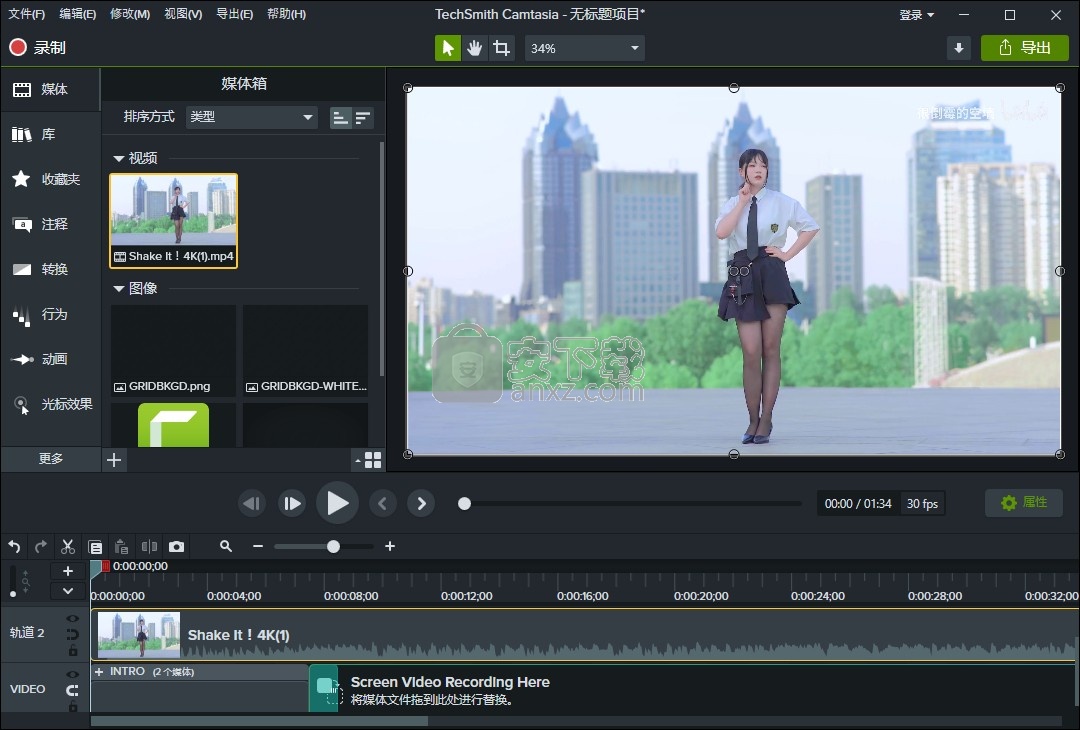Click the green 导出 export button
Image resolution: width=1080 pixels, height=730 pixels.
click(1025, 48)
